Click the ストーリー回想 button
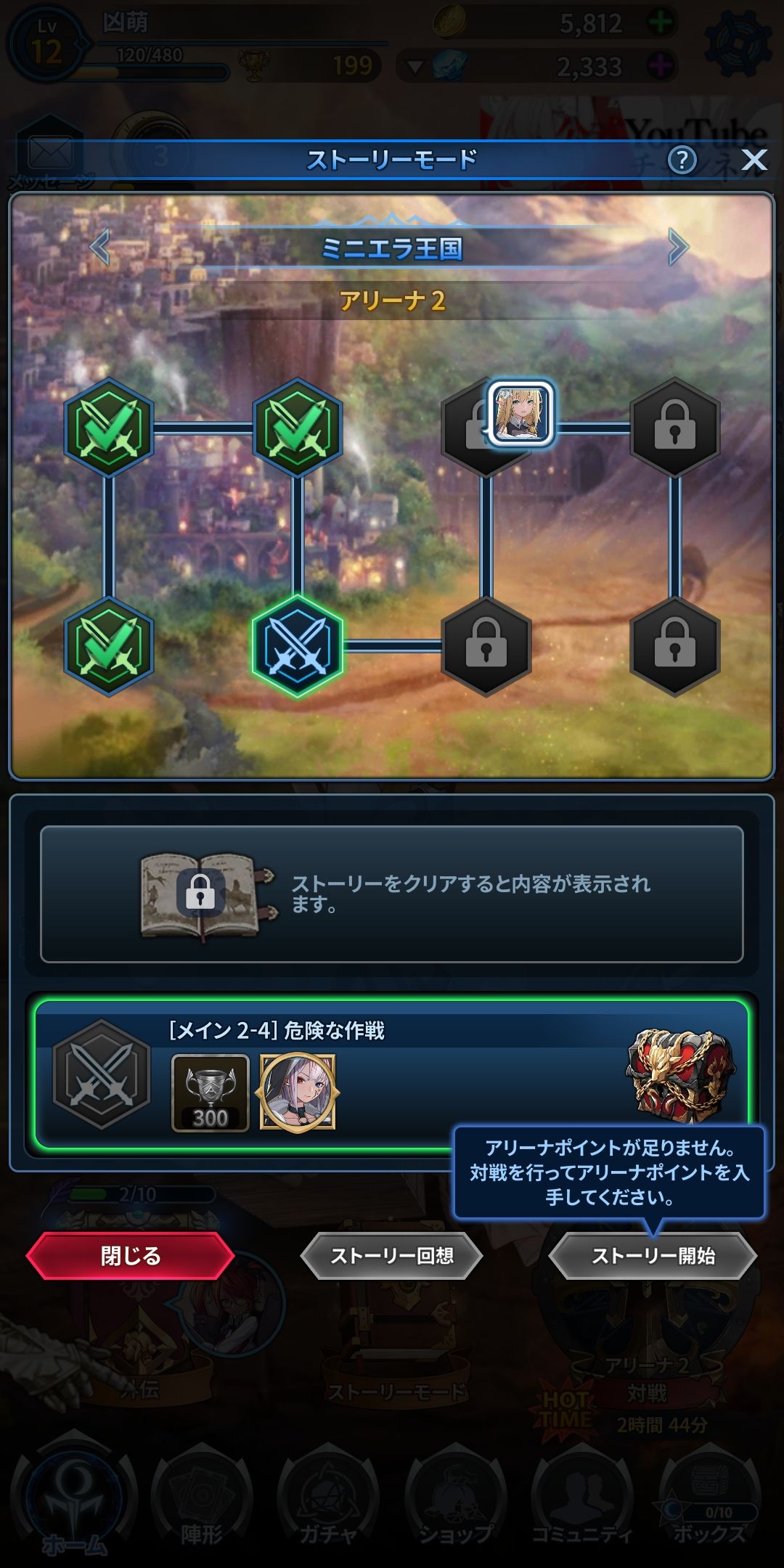Viewport: 784px width, 1568px height. 392,1256
